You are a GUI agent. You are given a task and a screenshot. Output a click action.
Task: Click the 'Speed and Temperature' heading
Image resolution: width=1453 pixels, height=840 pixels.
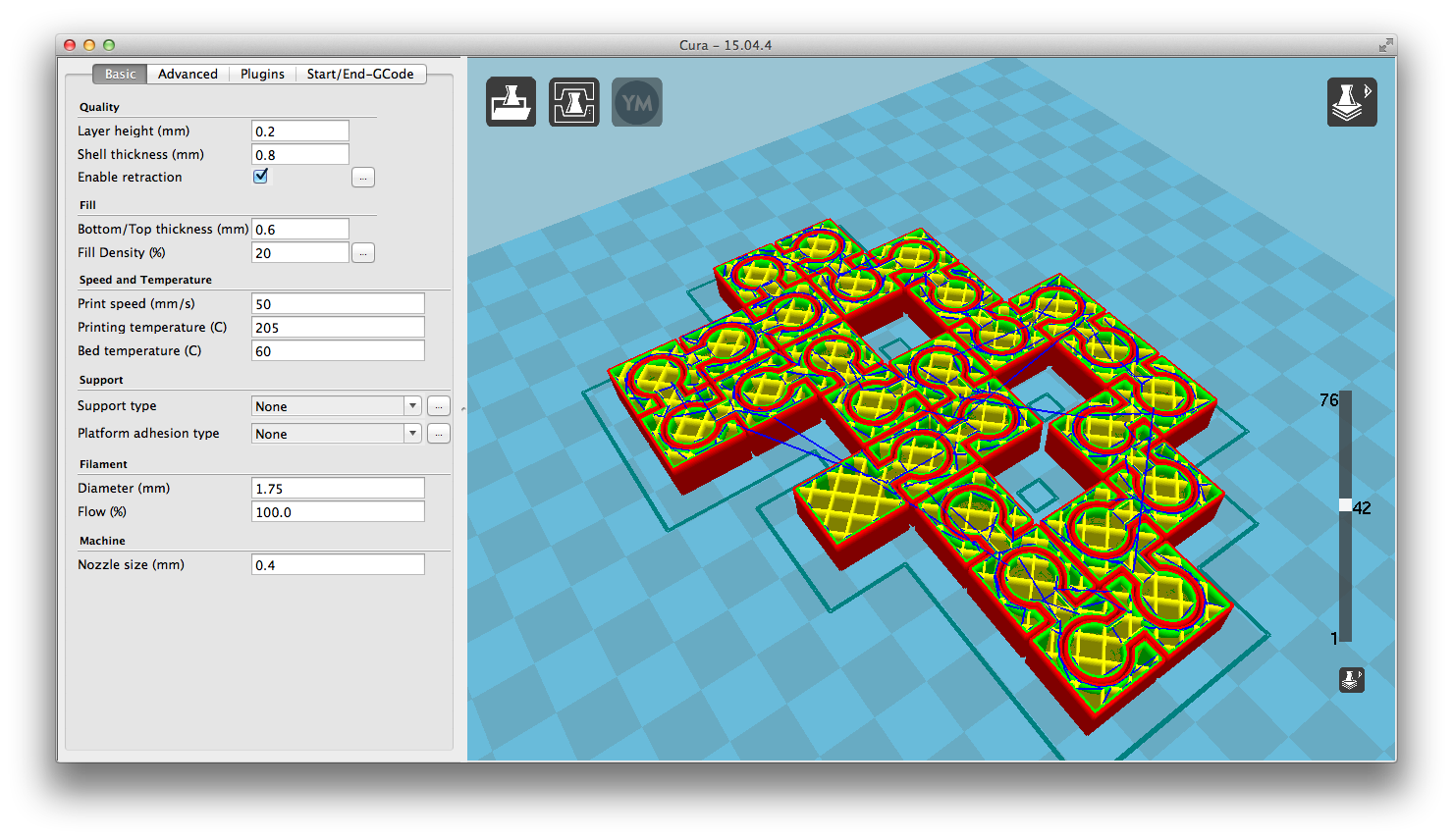[x=145, y=280]
